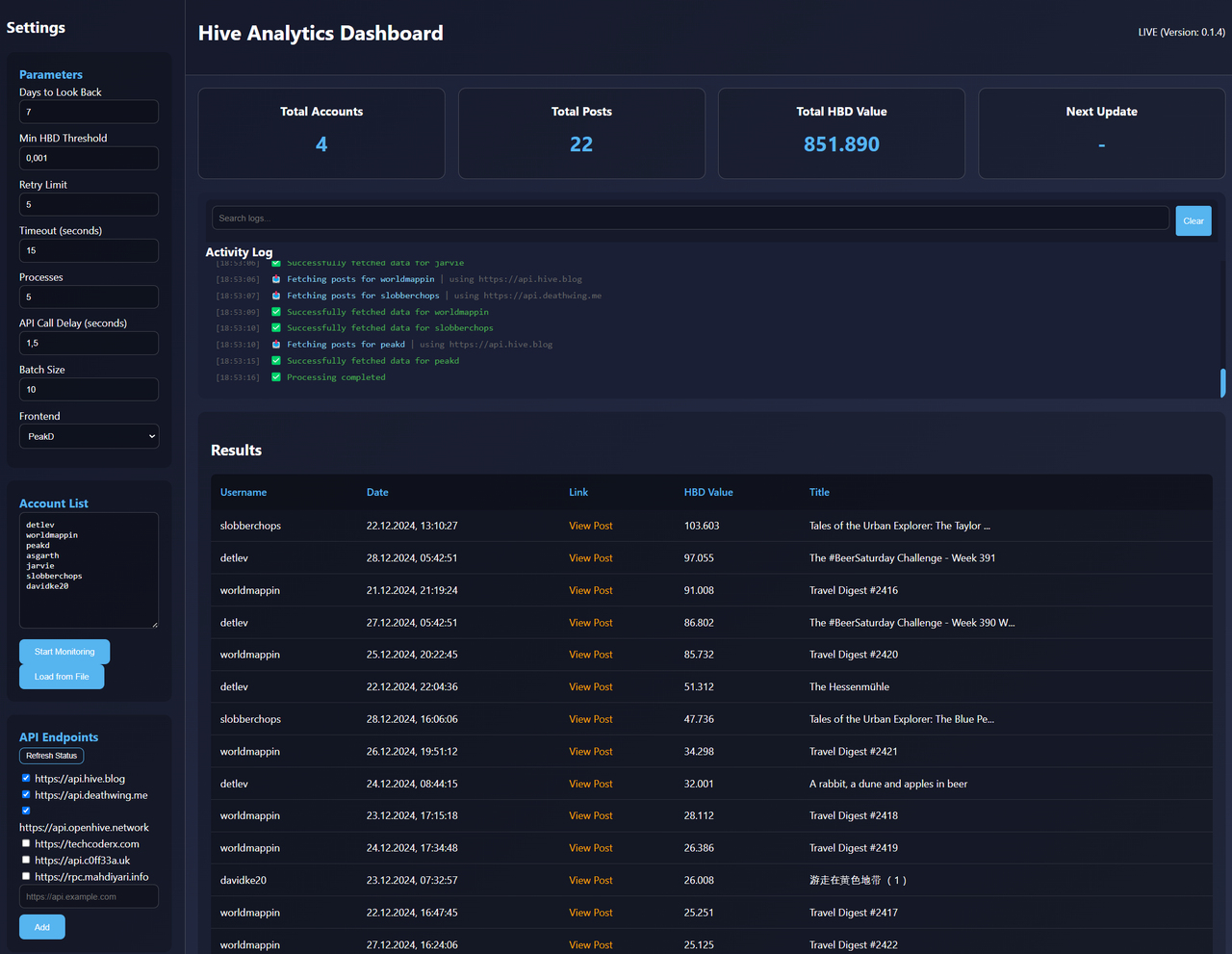Click the Title column header

click(819, 492)
